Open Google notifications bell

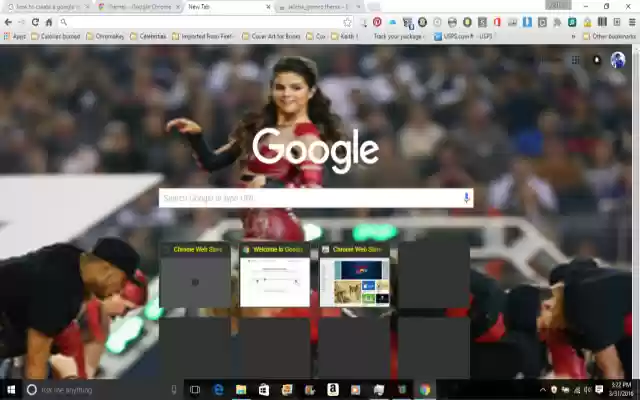tap(597, 60)
